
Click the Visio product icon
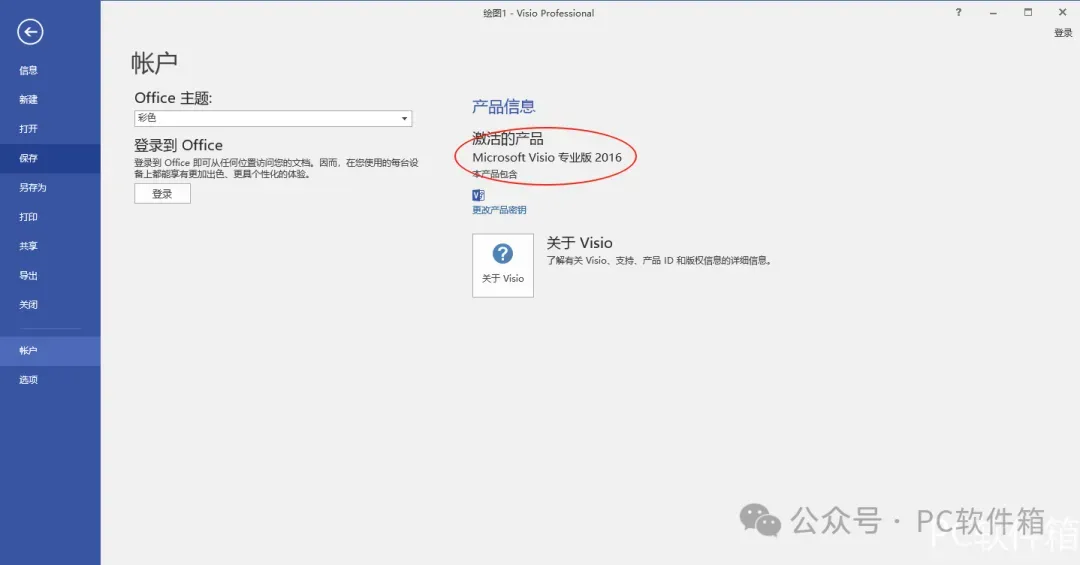pos(479,196)
